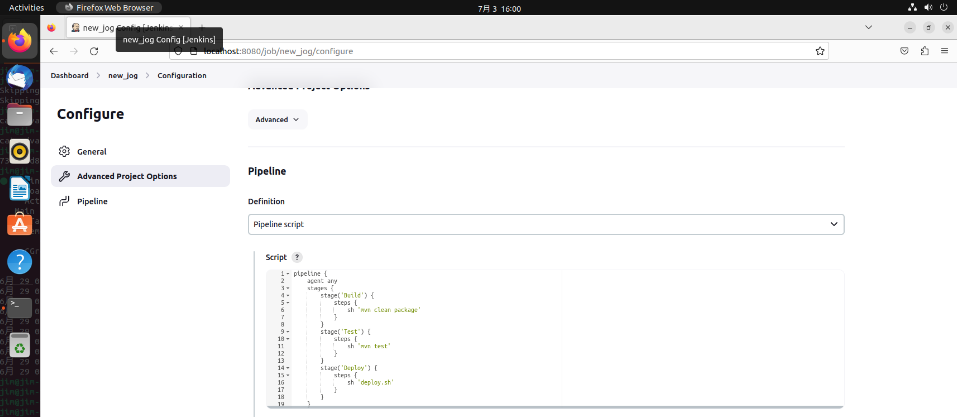
Task: Jump to Pipeline section in sidebar
Action: (x=140, y=201)
